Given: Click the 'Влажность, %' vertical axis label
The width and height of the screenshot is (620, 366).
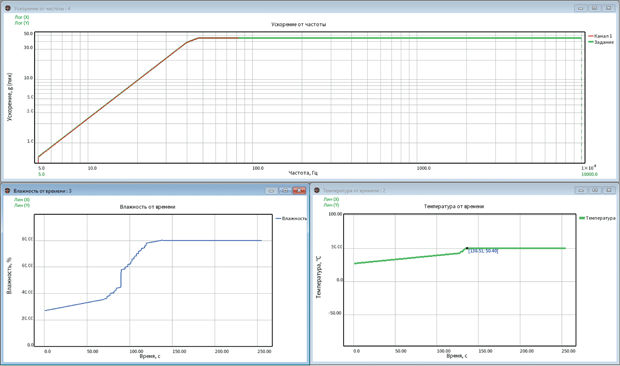Looking at the screenshot, I should coord(9,276).
